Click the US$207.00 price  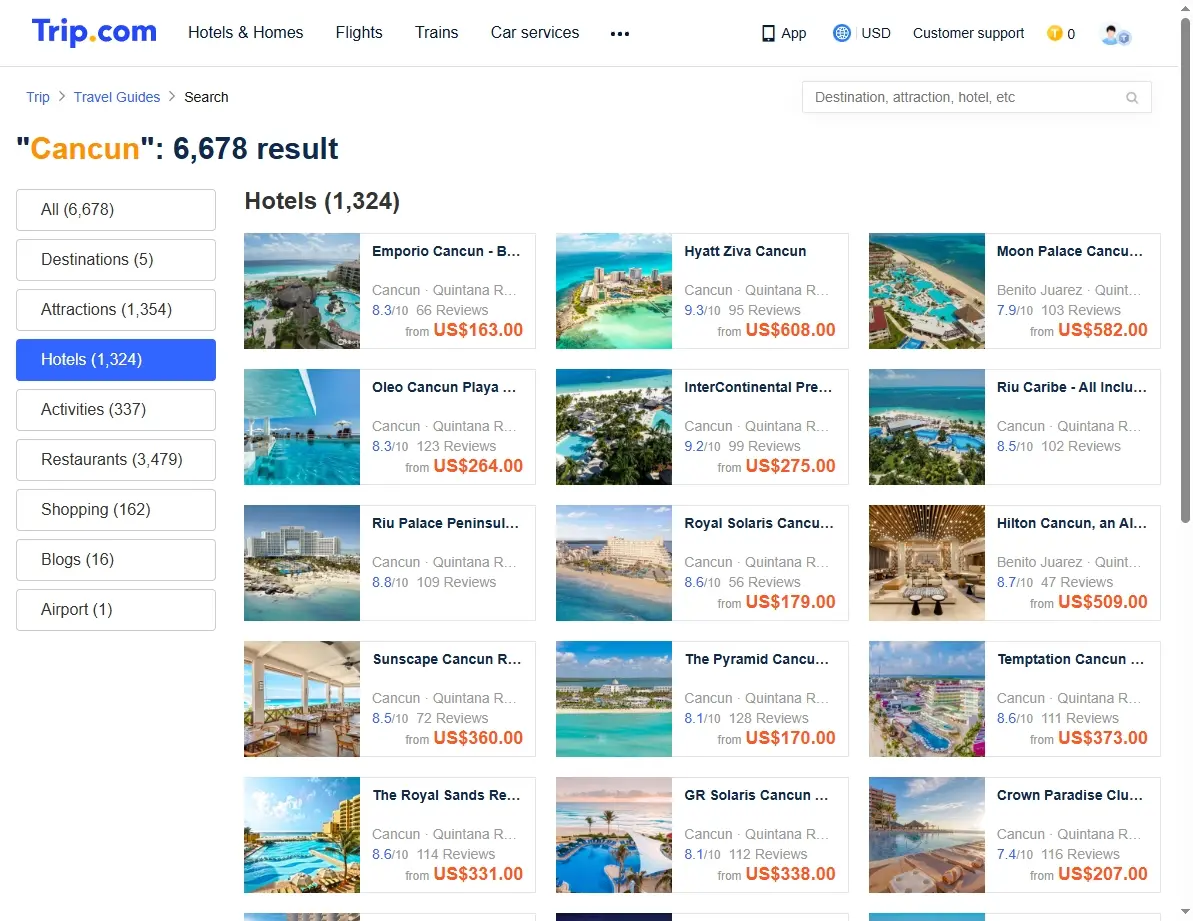coord(1102,875)
